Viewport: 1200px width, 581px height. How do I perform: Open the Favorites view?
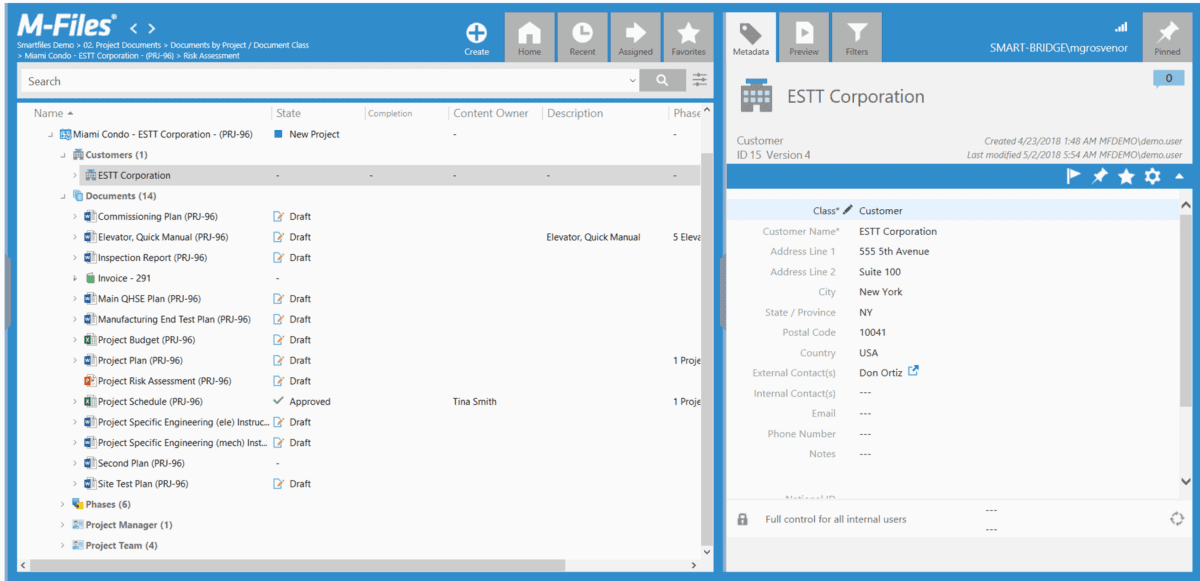click(686, 36)
